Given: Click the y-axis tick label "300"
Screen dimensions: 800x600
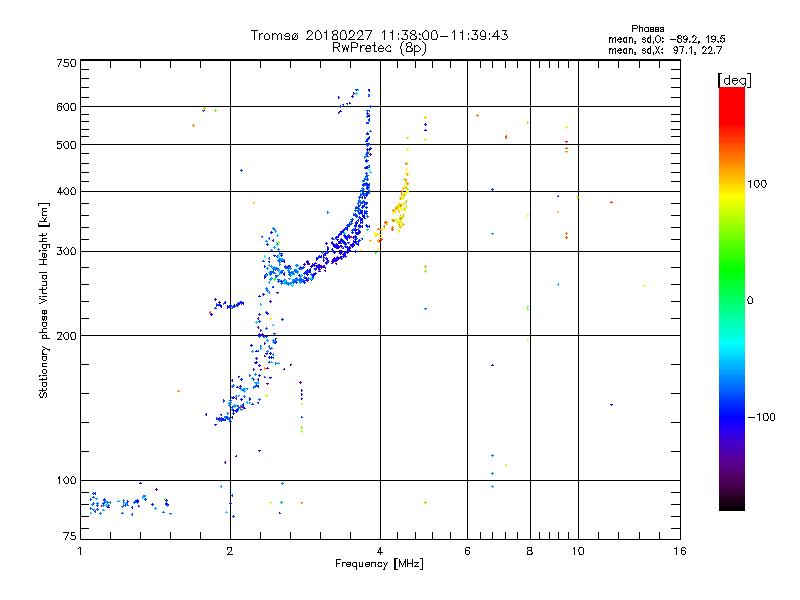Looking at the screenshot, I should click(66, 252).
